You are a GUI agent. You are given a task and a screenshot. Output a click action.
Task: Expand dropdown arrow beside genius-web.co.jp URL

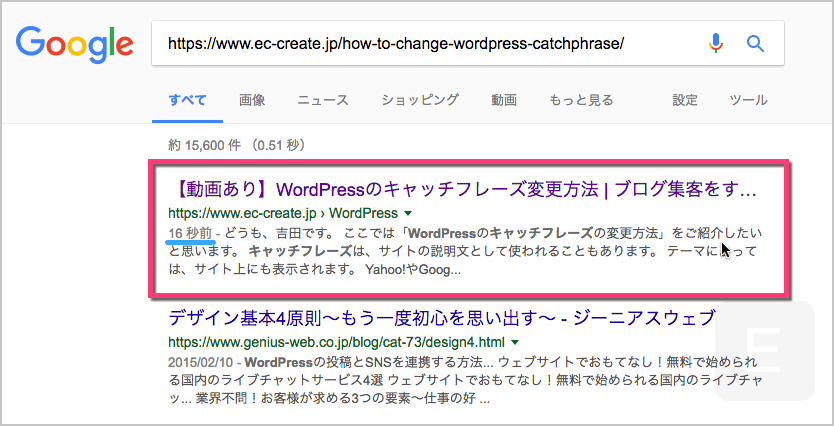pyautogui.click(x=515, y=341)
